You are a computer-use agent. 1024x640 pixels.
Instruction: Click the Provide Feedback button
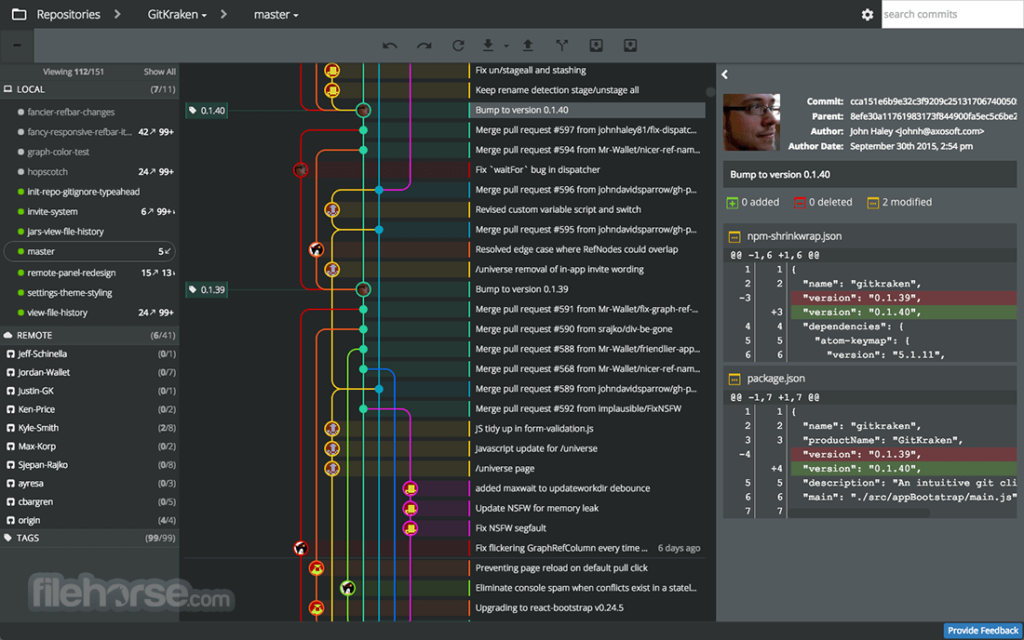(982, 630)
